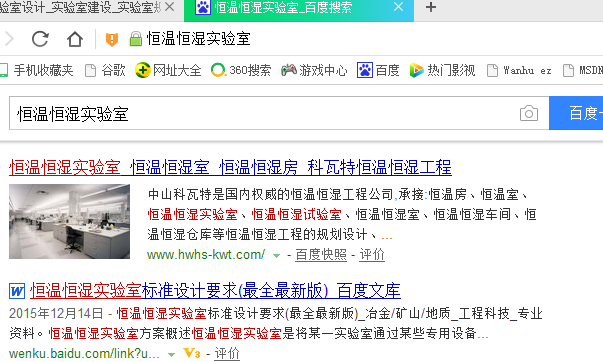
Task: Open the 360搜索 bookmark
Action: tap(241, 70)
